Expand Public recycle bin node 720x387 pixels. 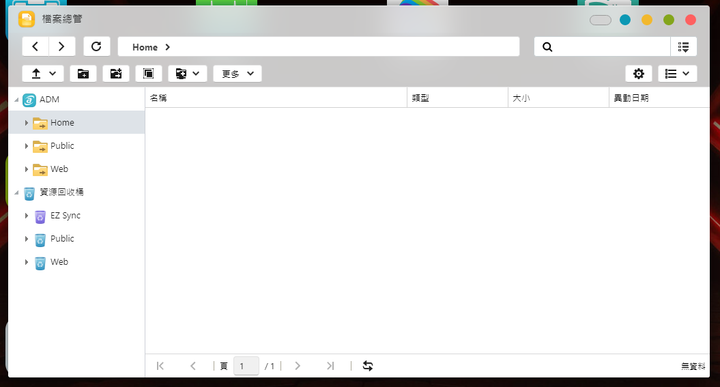coord(26,239)
